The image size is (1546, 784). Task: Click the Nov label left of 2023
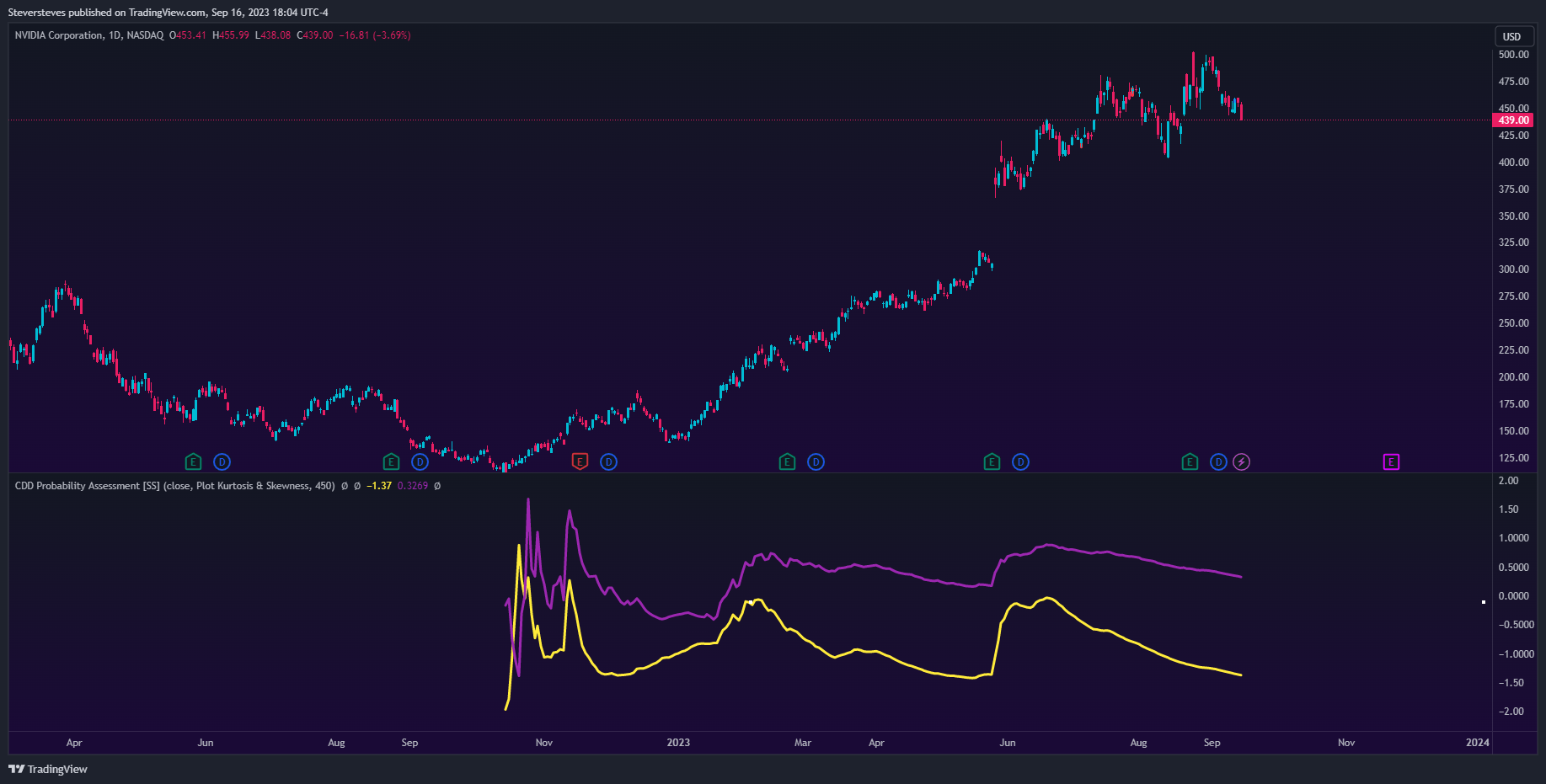[x=544, y=743]
